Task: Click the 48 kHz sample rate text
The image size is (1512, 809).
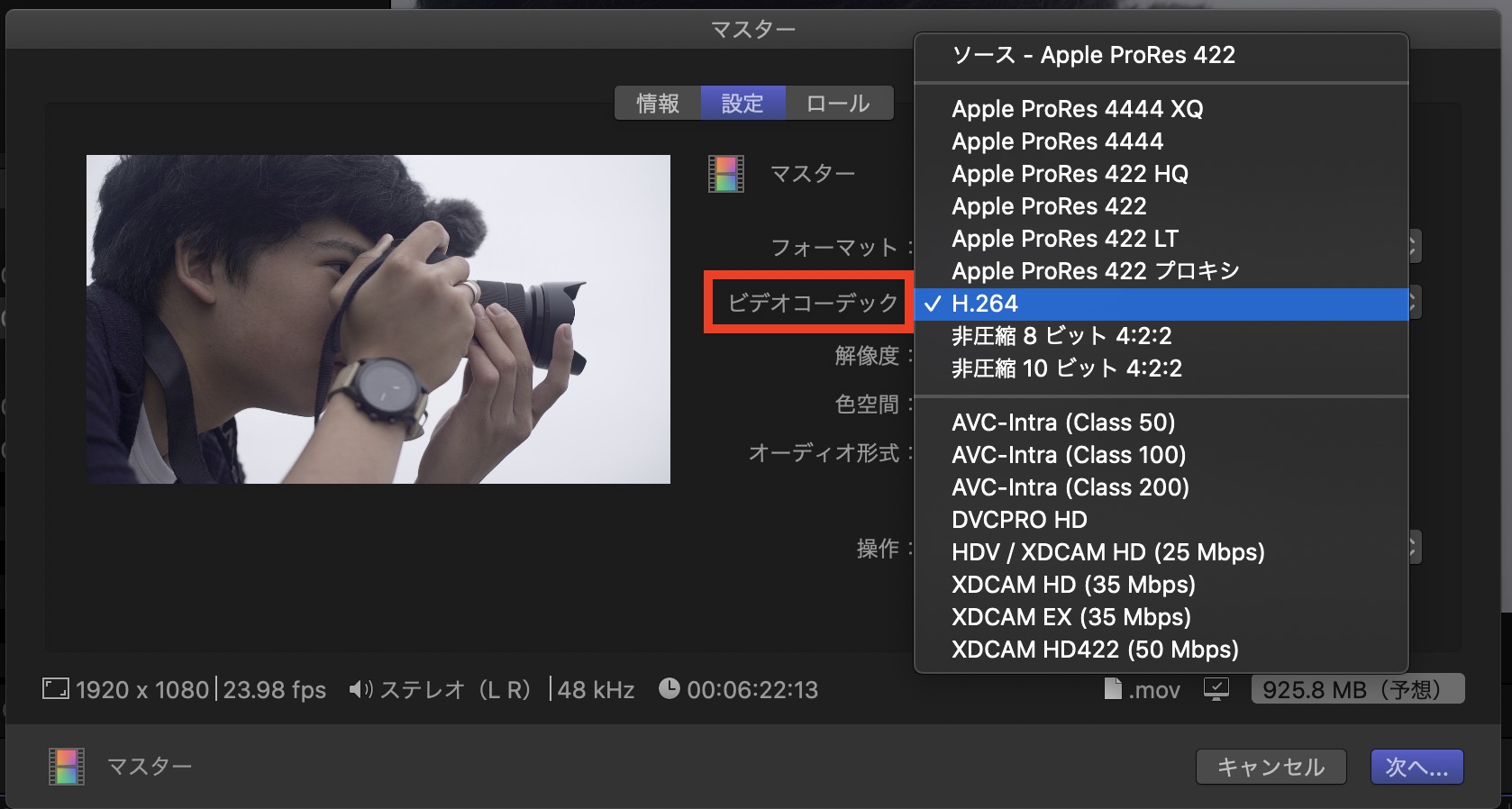Action: pyautogui.click(x=596, y=690)
